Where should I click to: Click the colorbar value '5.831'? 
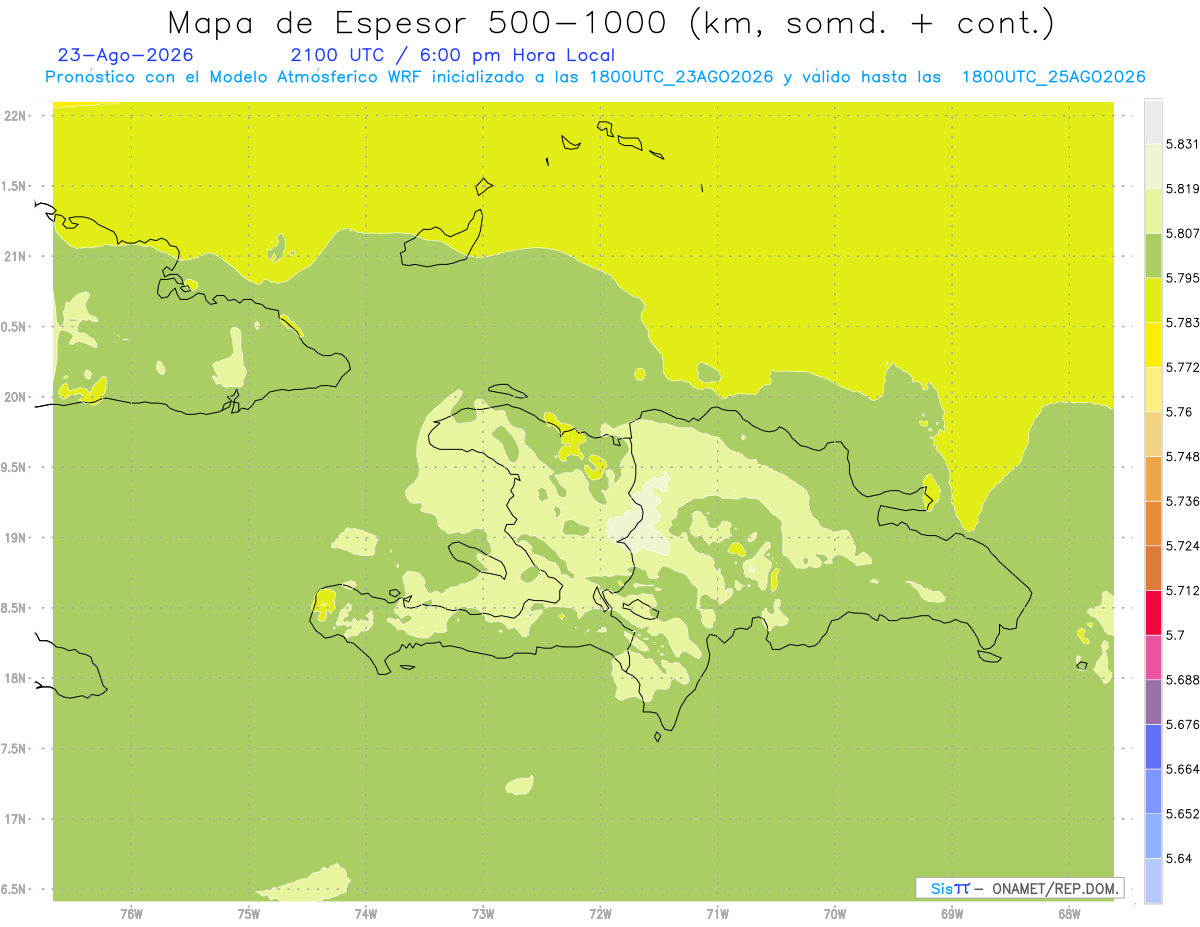(x=1182, y=144)
